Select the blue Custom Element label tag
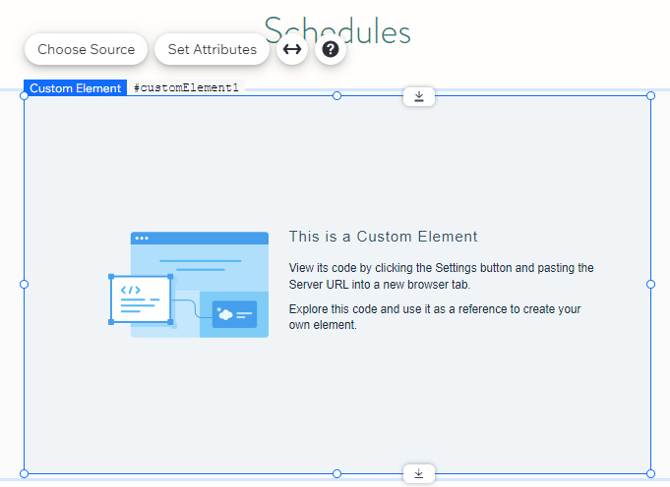 75,88
